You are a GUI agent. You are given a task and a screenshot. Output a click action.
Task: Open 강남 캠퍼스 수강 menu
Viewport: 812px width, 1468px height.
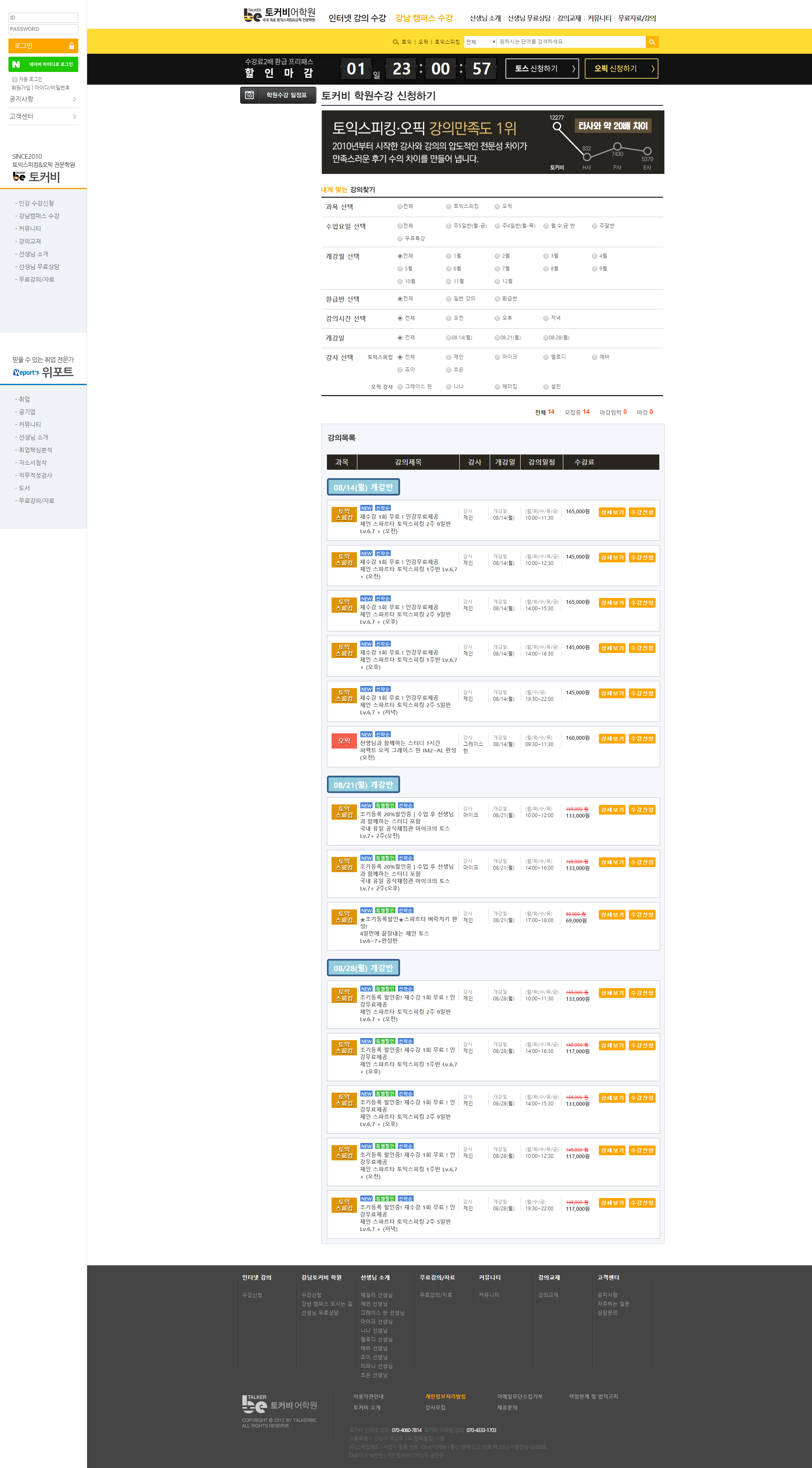pos(424,18)
